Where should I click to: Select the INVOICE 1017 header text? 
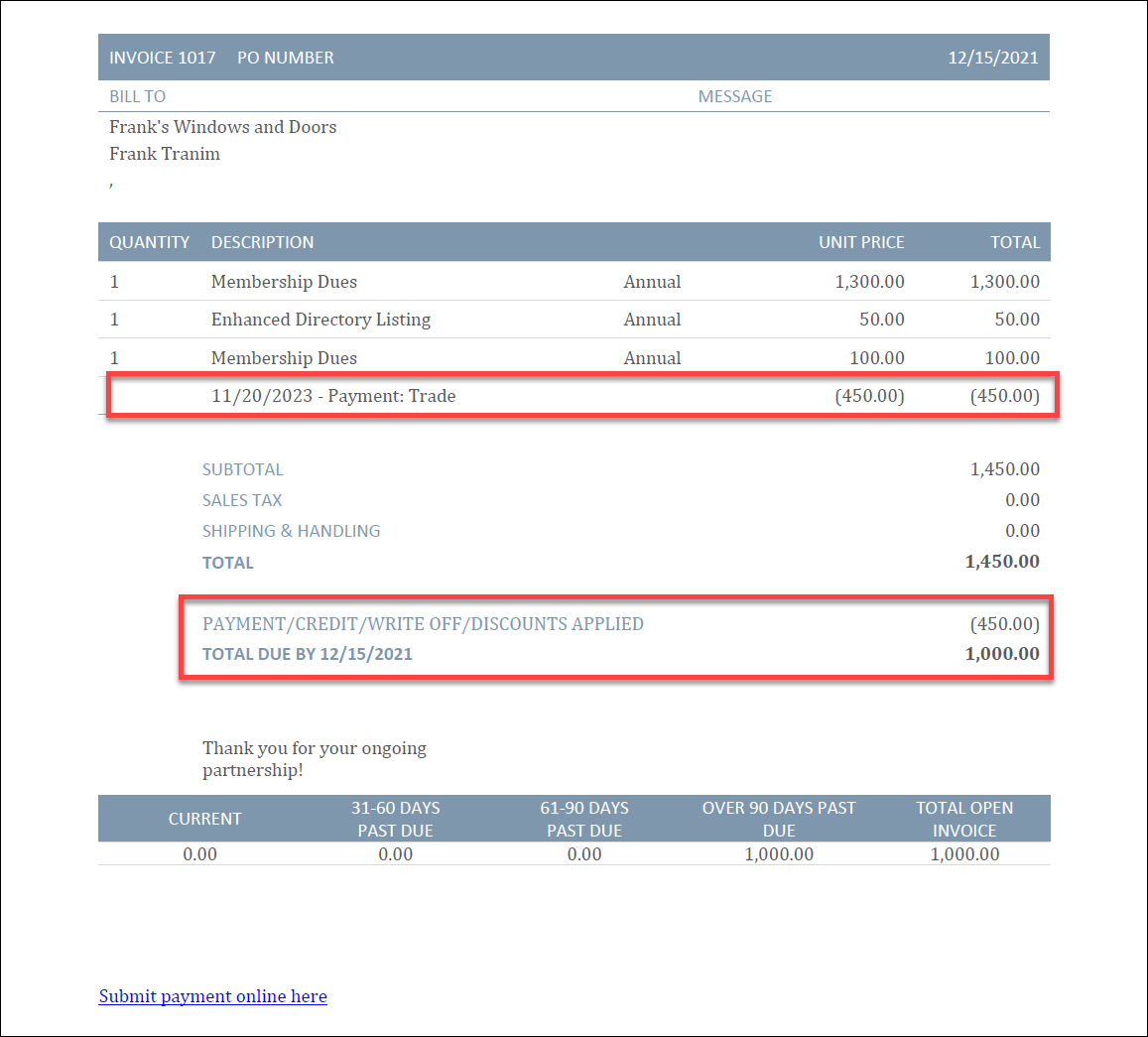(163, 58)
